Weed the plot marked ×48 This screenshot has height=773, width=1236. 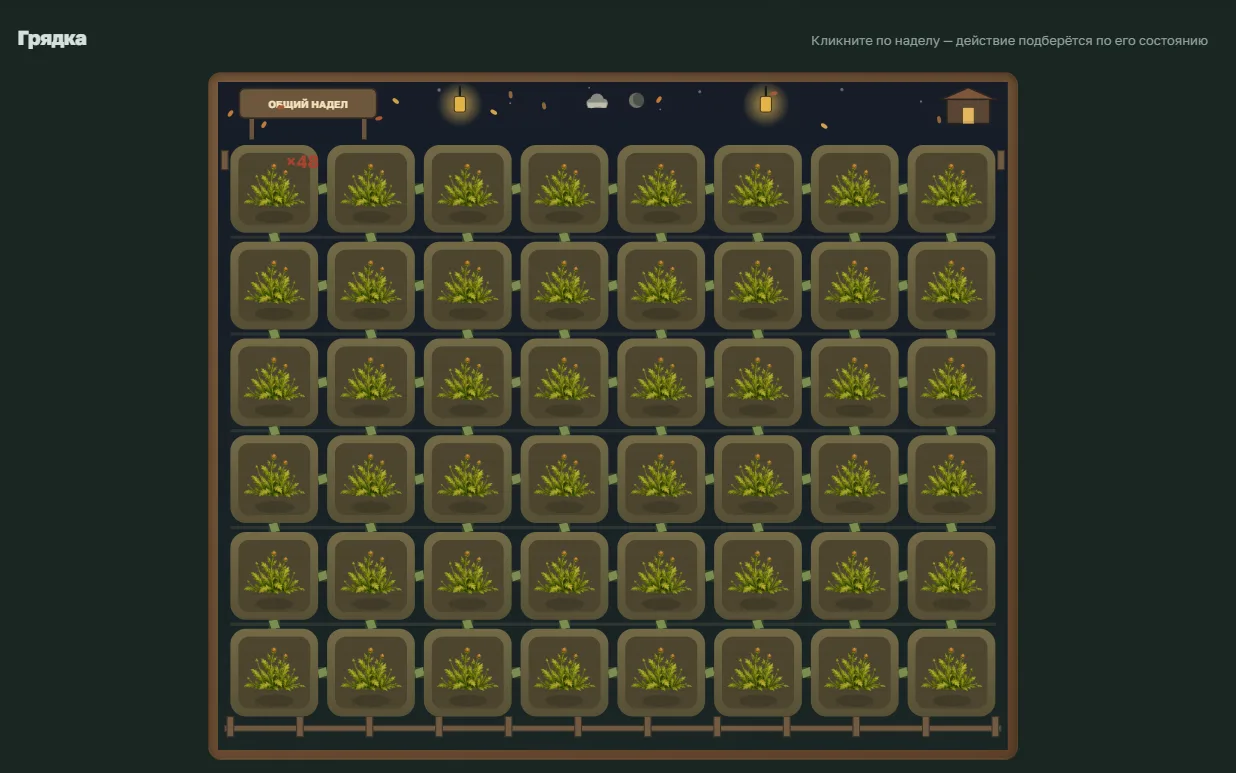pyautogui.click(x=274, y=189)
